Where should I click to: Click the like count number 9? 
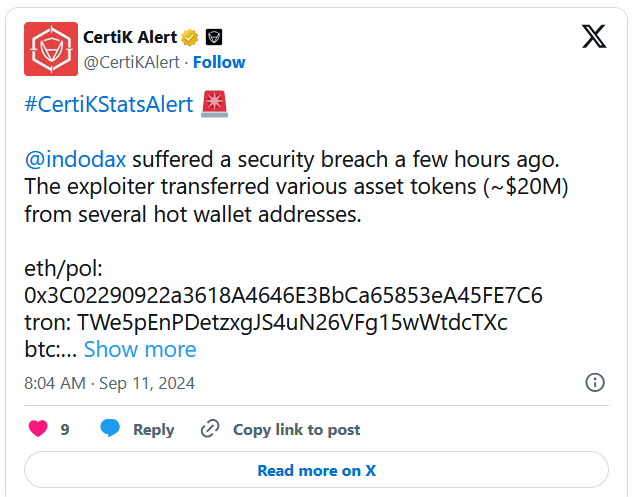coord(65,429)
